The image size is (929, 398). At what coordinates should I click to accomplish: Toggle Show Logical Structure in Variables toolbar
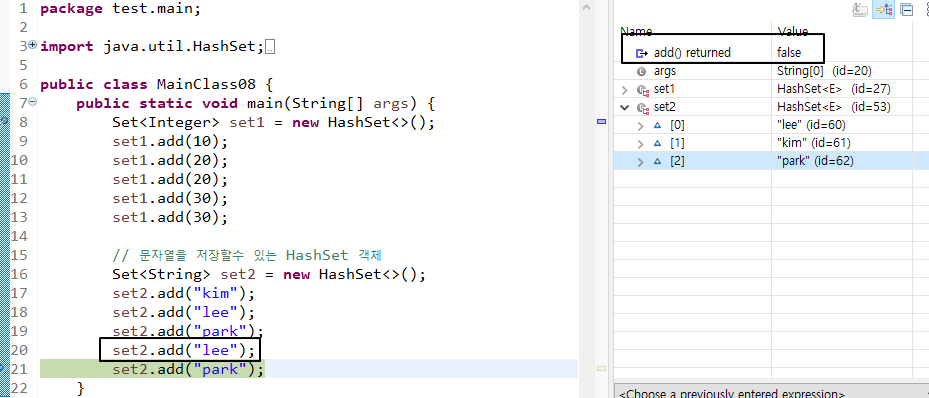pos(883,9)
